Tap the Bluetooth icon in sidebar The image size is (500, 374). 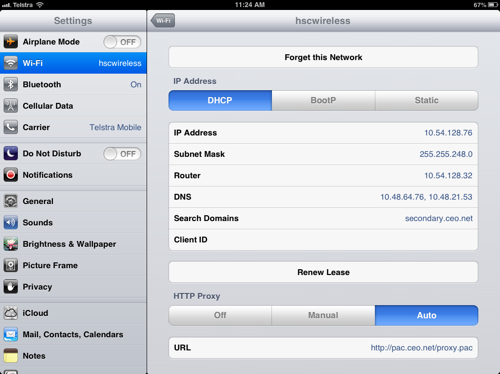11,84
